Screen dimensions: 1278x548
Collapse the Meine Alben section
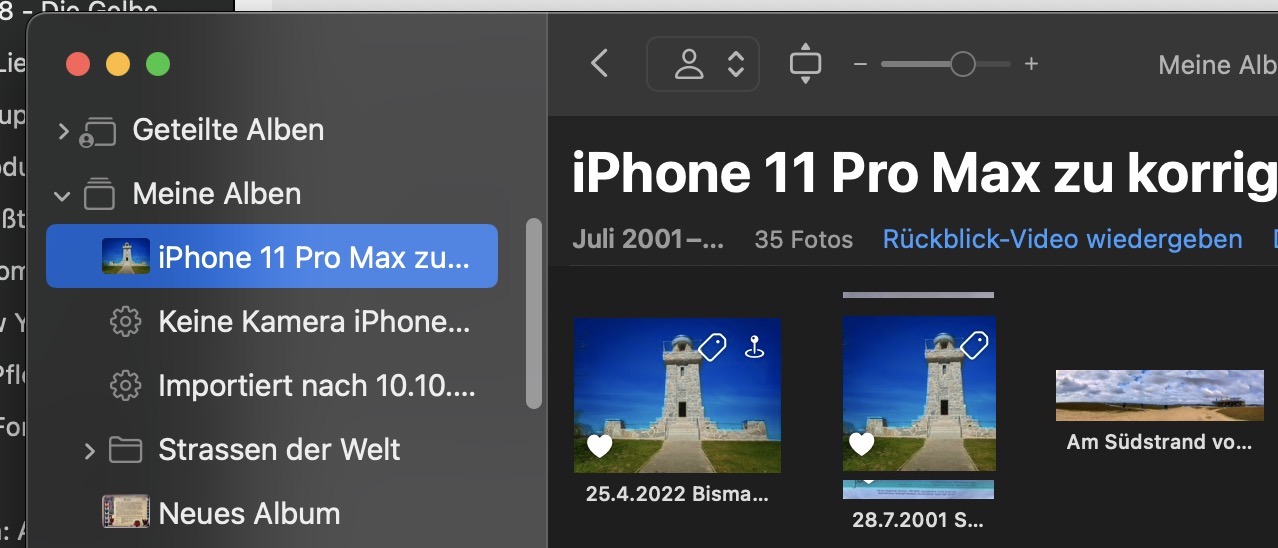point(63,194)
